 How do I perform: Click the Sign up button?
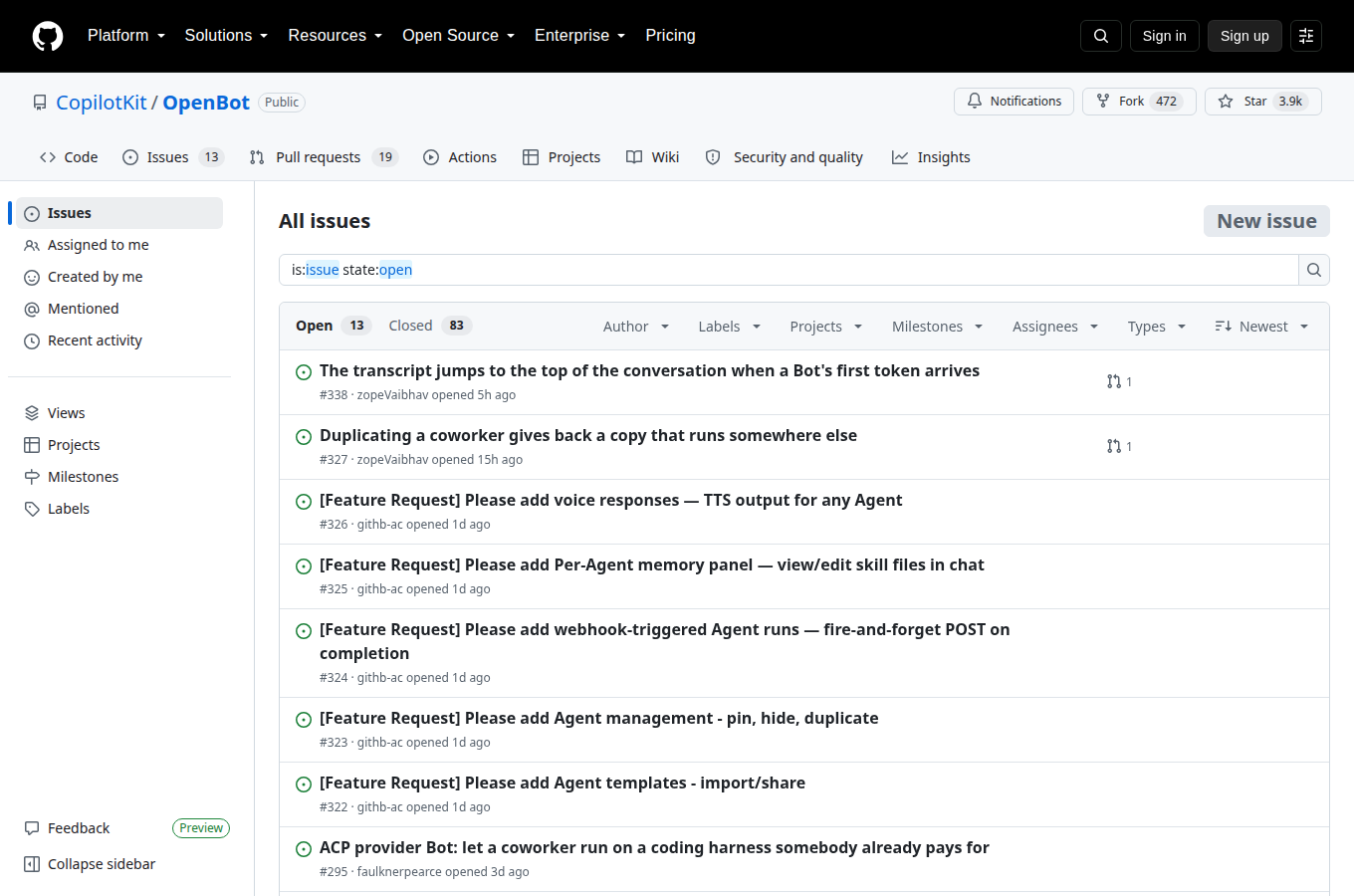(1244, 36)
